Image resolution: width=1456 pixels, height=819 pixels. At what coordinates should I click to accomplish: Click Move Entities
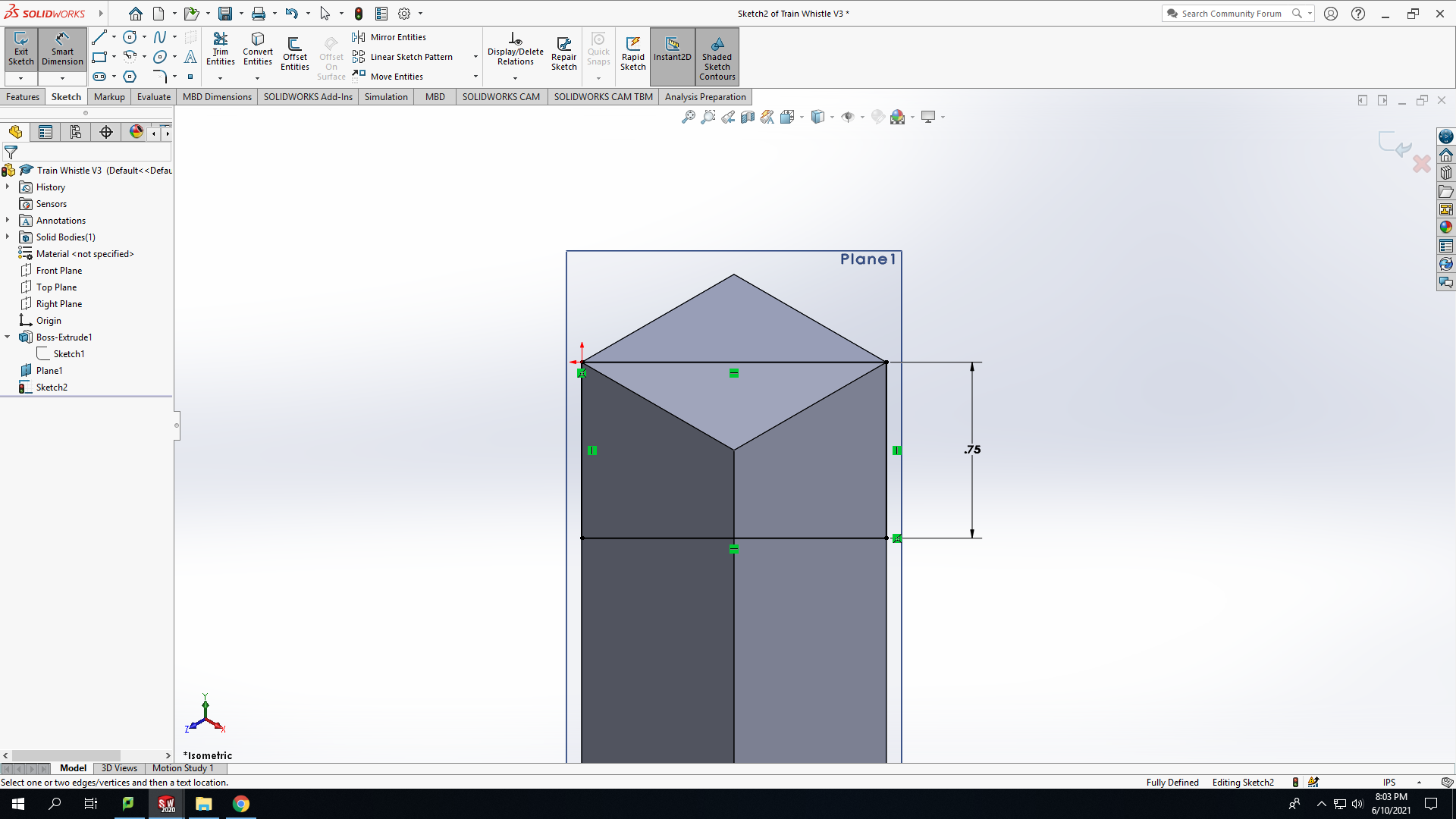point(388,77)
